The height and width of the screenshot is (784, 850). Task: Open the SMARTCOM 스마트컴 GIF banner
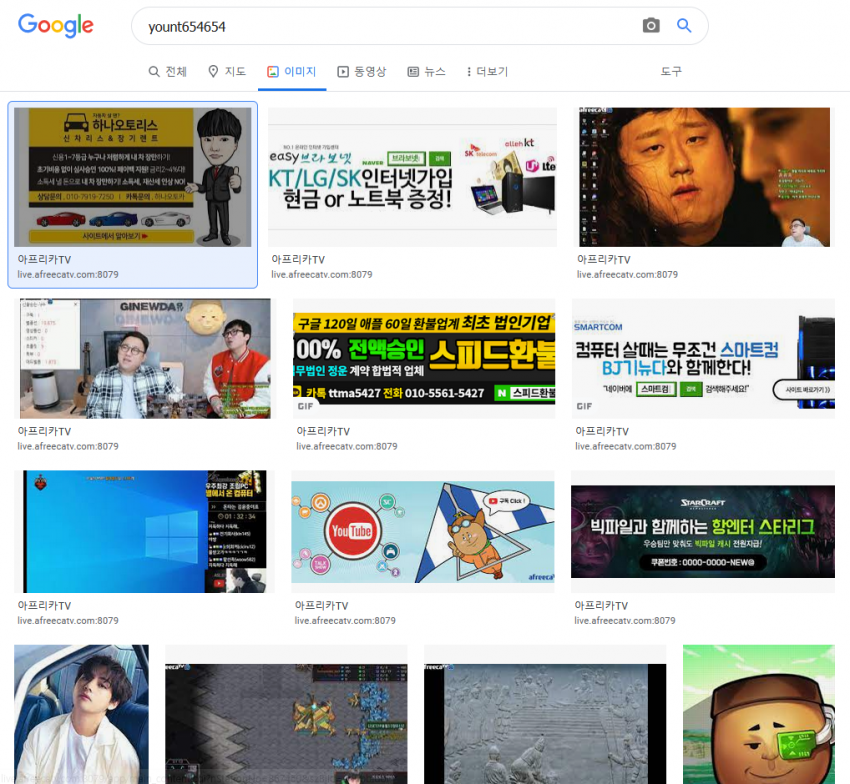coord(703,358)
